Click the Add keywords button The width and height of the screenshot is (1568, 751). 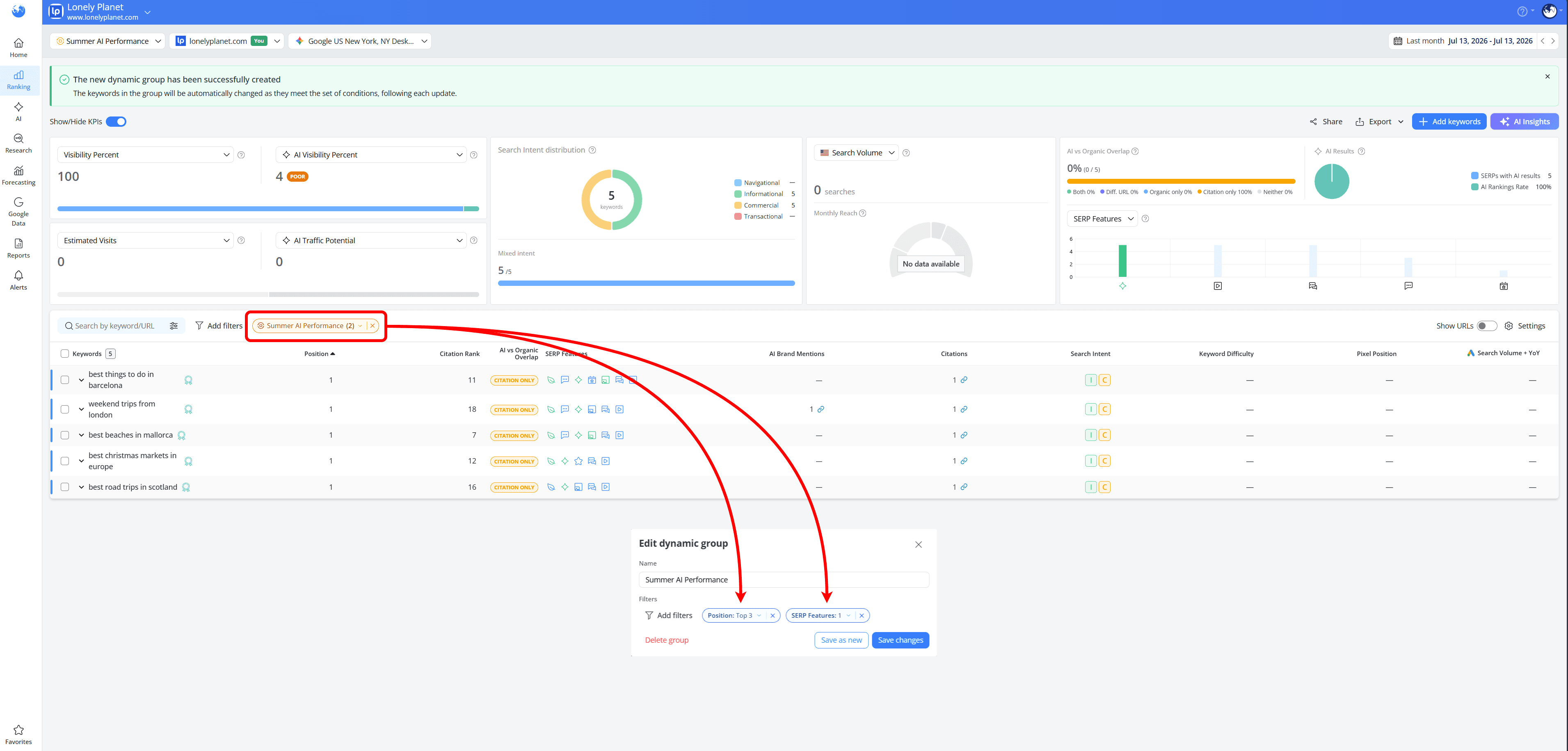click(x=1449, y=122)
